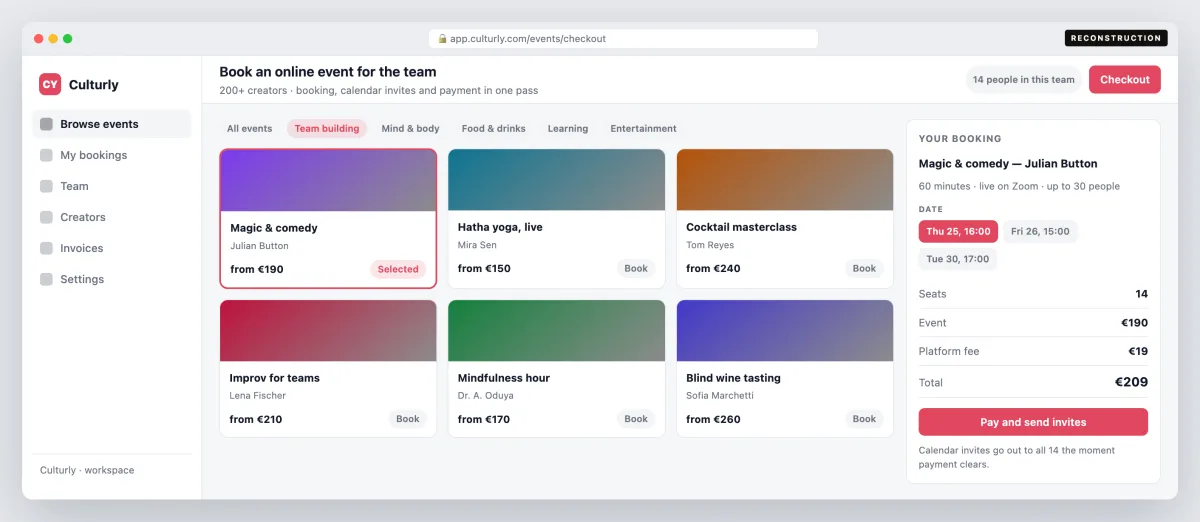
Task: Click the Magic & comedy — Julian Button heading
Action: coord(1008,163)
